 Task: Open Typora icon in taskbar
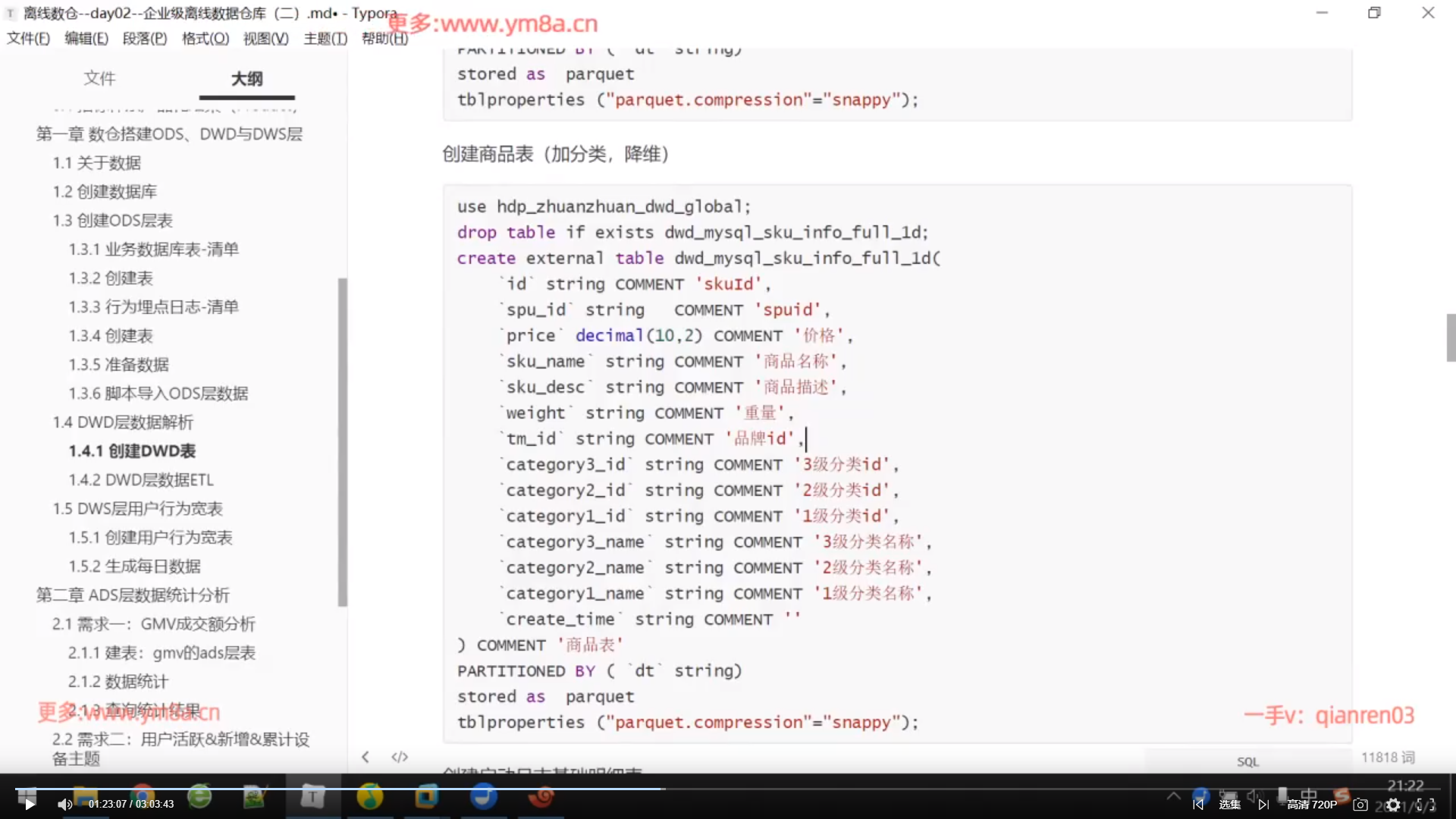pyautogui.click(x=312, y=796)
